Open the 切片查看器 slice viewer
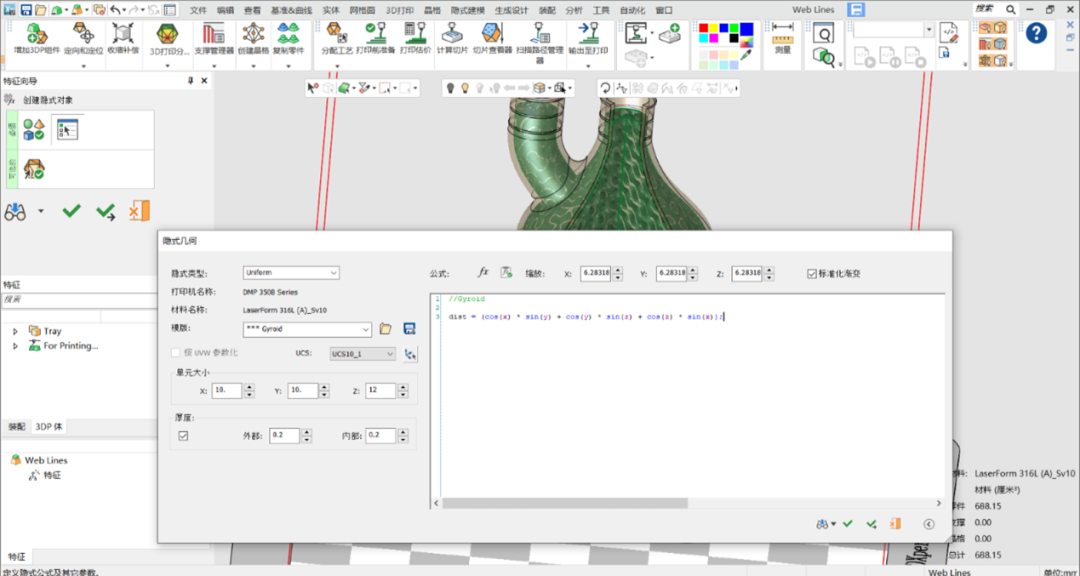 click(492, 33)
